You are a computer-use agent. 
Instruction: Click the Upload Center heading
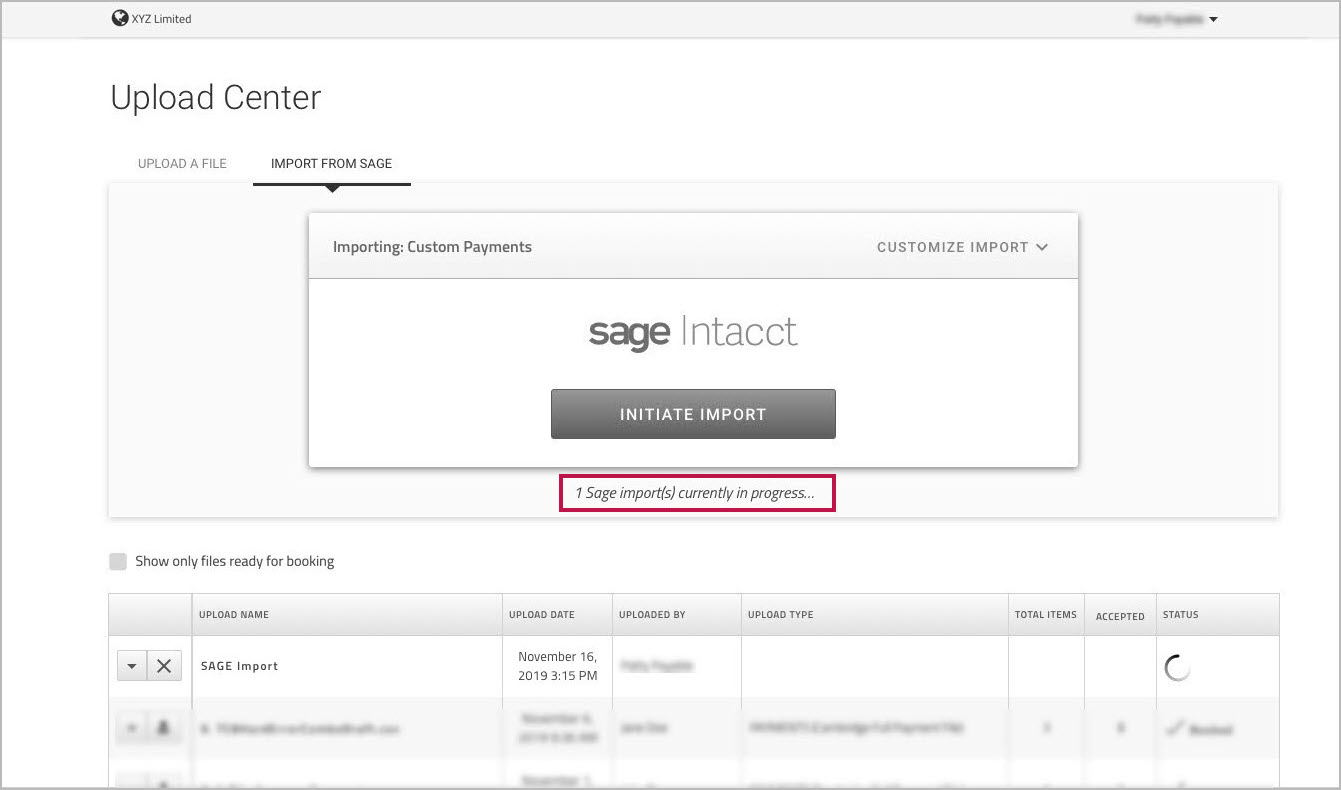click(216, 98)
